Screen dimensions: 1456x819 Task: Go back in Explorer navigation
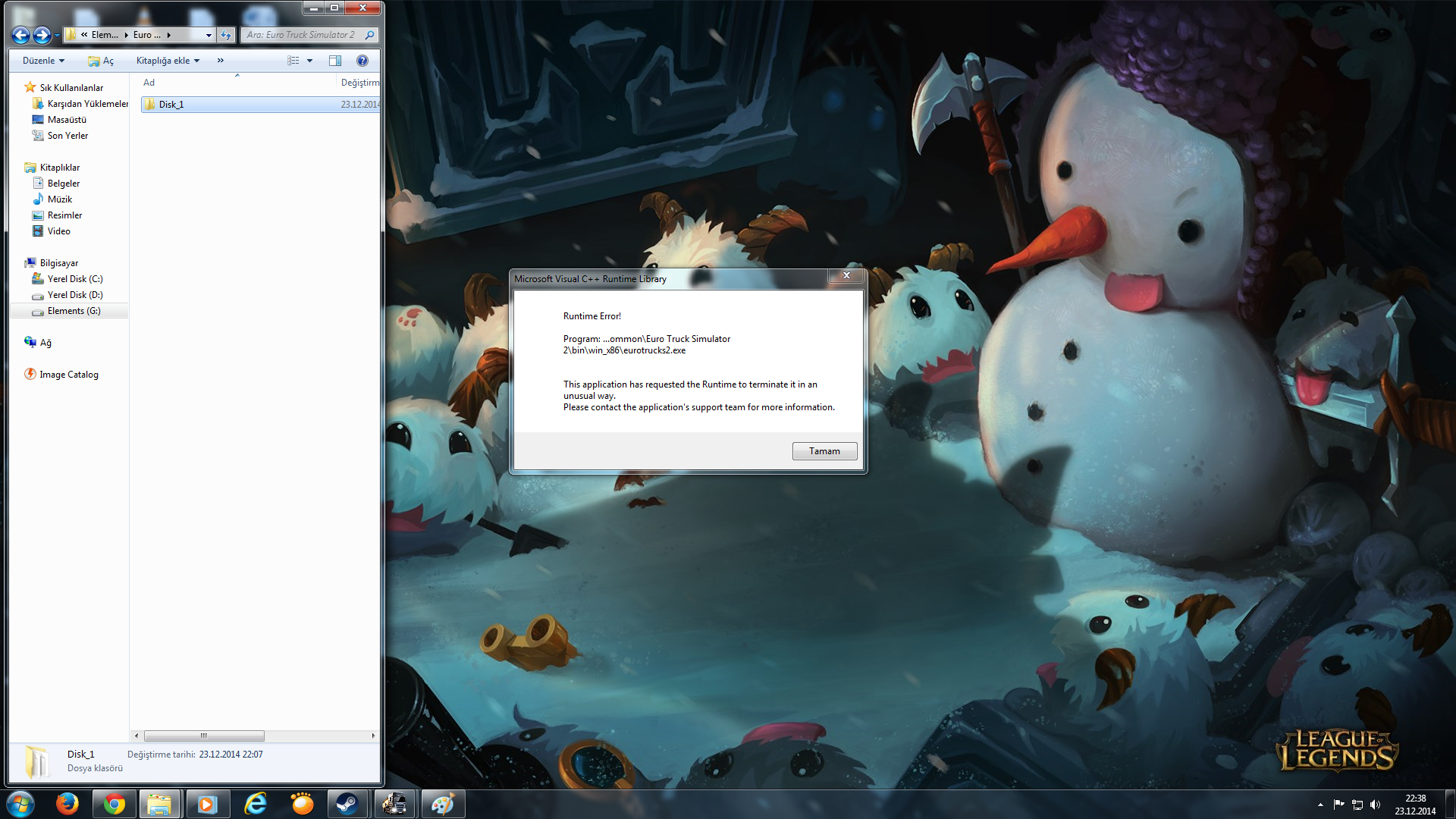21,35
